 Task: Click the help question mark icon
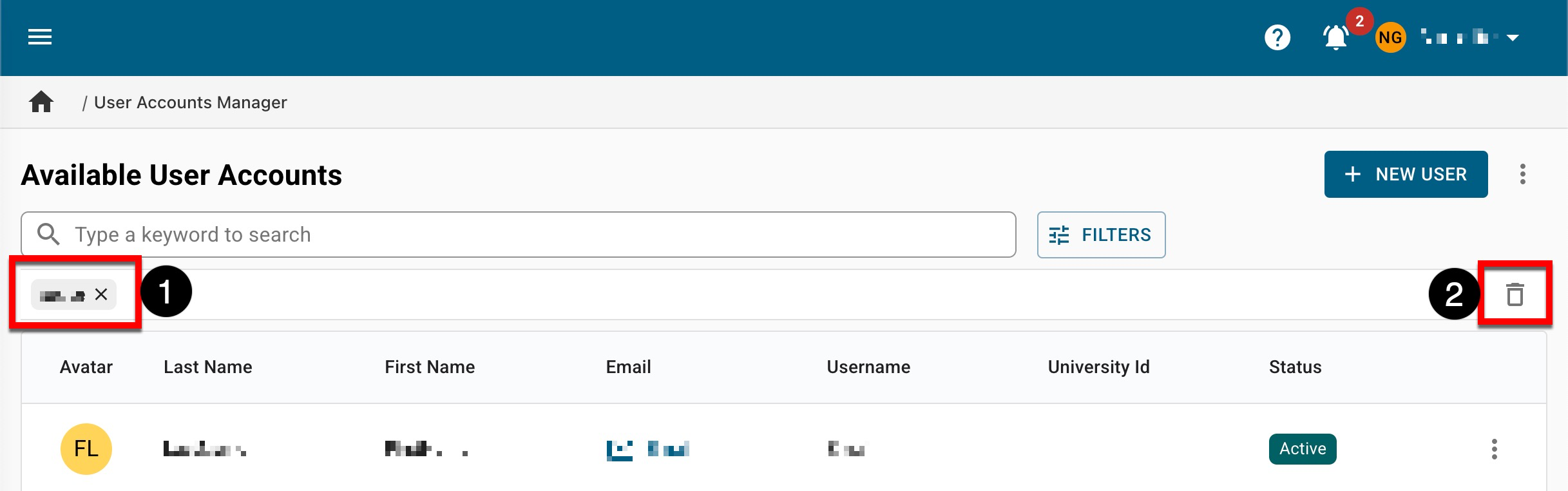pos(1277,37)
